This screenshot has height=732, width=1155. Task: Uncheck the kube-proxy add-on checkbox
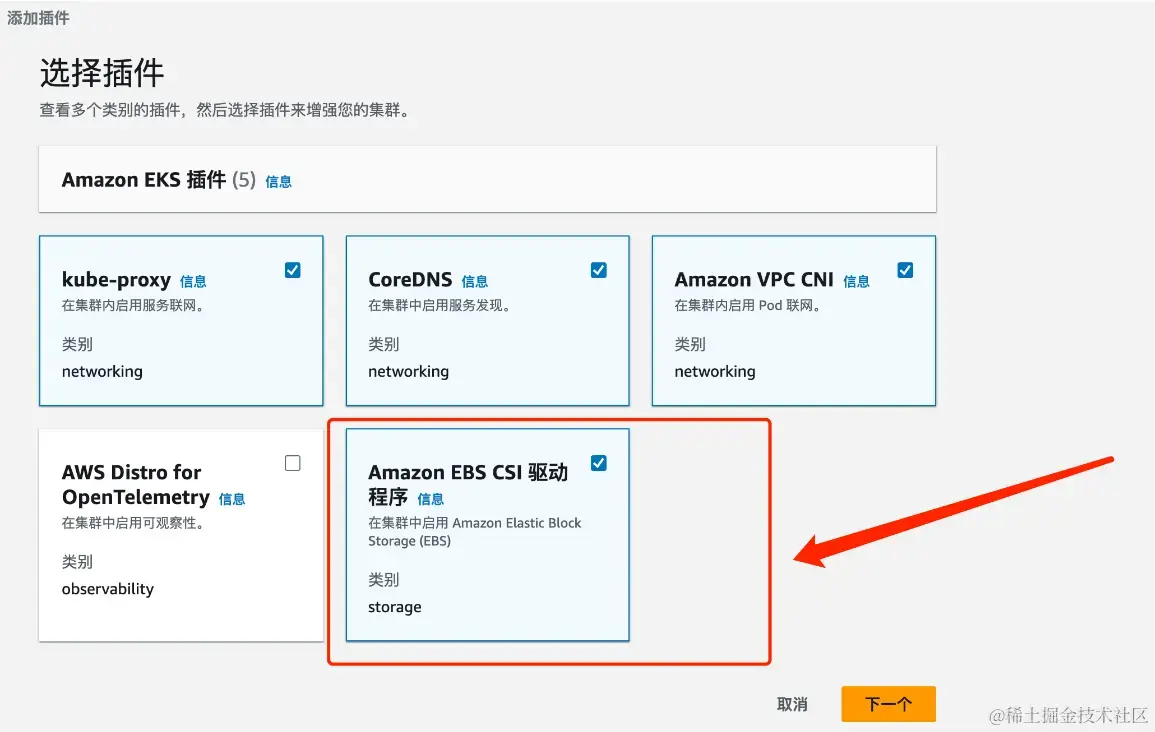(292, 270)
